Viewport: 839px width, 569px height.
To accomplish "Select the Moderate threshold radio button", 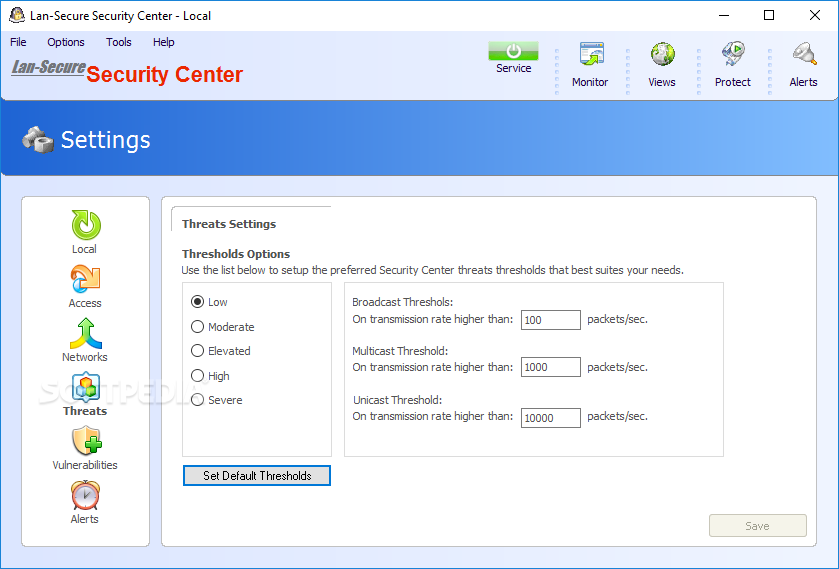I will tap(197, 327).
